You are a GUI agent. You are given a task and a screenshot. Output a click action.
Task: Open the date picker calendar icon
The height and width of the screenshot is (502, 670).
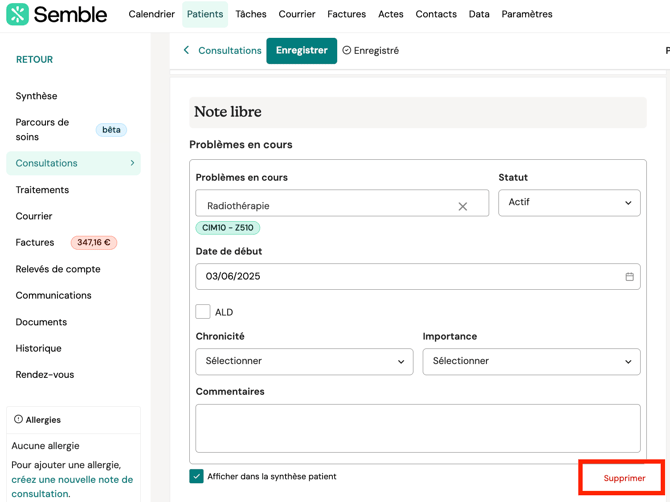point(629,277)
